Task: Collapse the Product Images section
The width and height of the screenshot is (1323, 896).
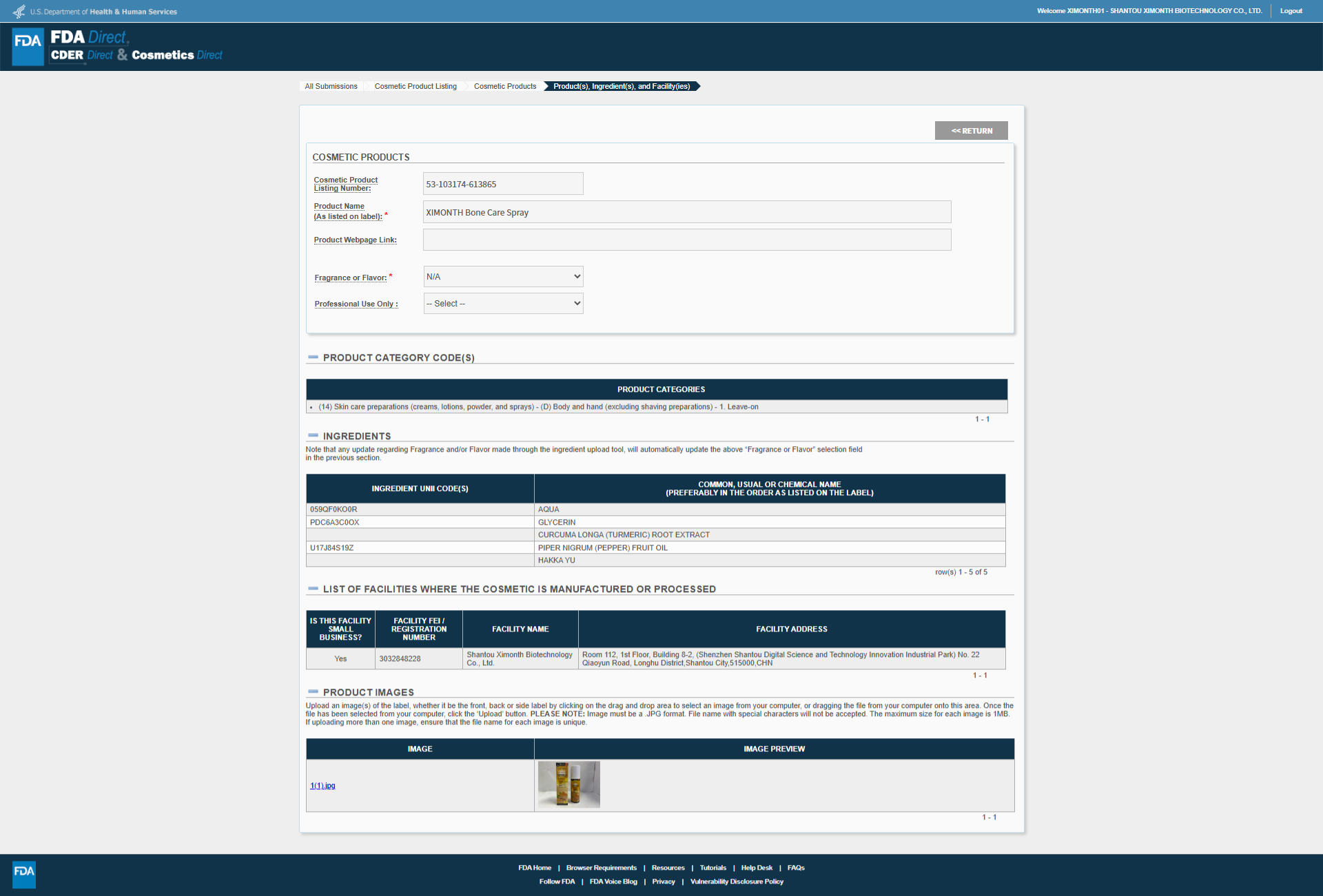Action: pyautogui.click(x=314, y=691)
